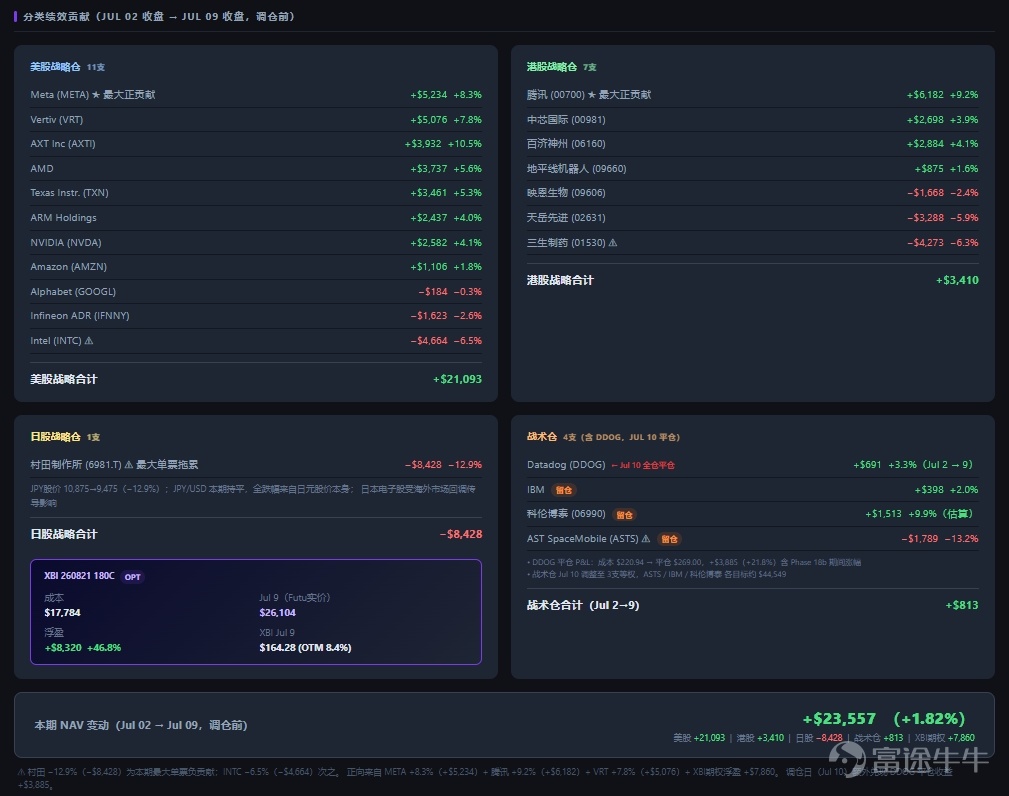The width and height of the screenshot is (1009, 796).
Task: Click the XBI price $164.28 (OTM 8.4%)
Action: tap(305, 647)
